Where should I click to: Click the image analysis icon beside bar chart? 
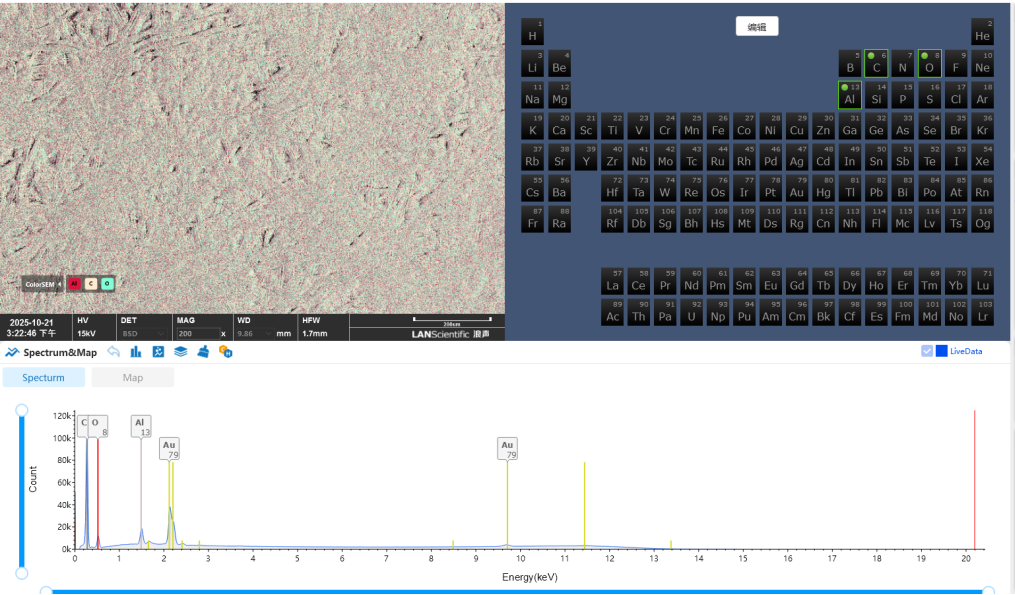point(158,351)
